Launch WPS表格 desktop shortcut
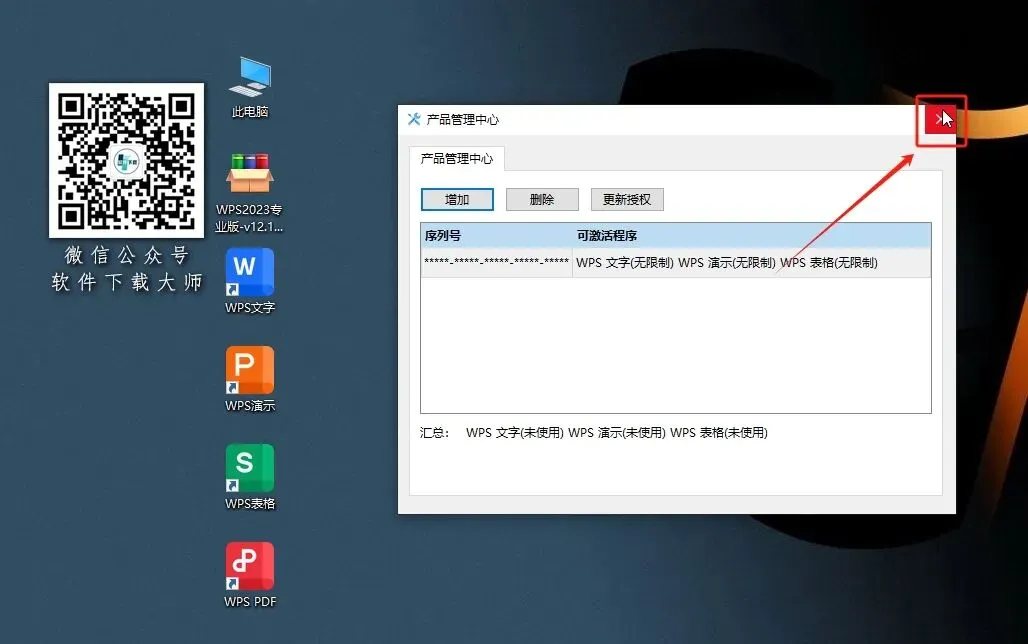Image resolution: width=1028 pixels, height=644 pixels. pyautogui.click(x=250, y=477)
